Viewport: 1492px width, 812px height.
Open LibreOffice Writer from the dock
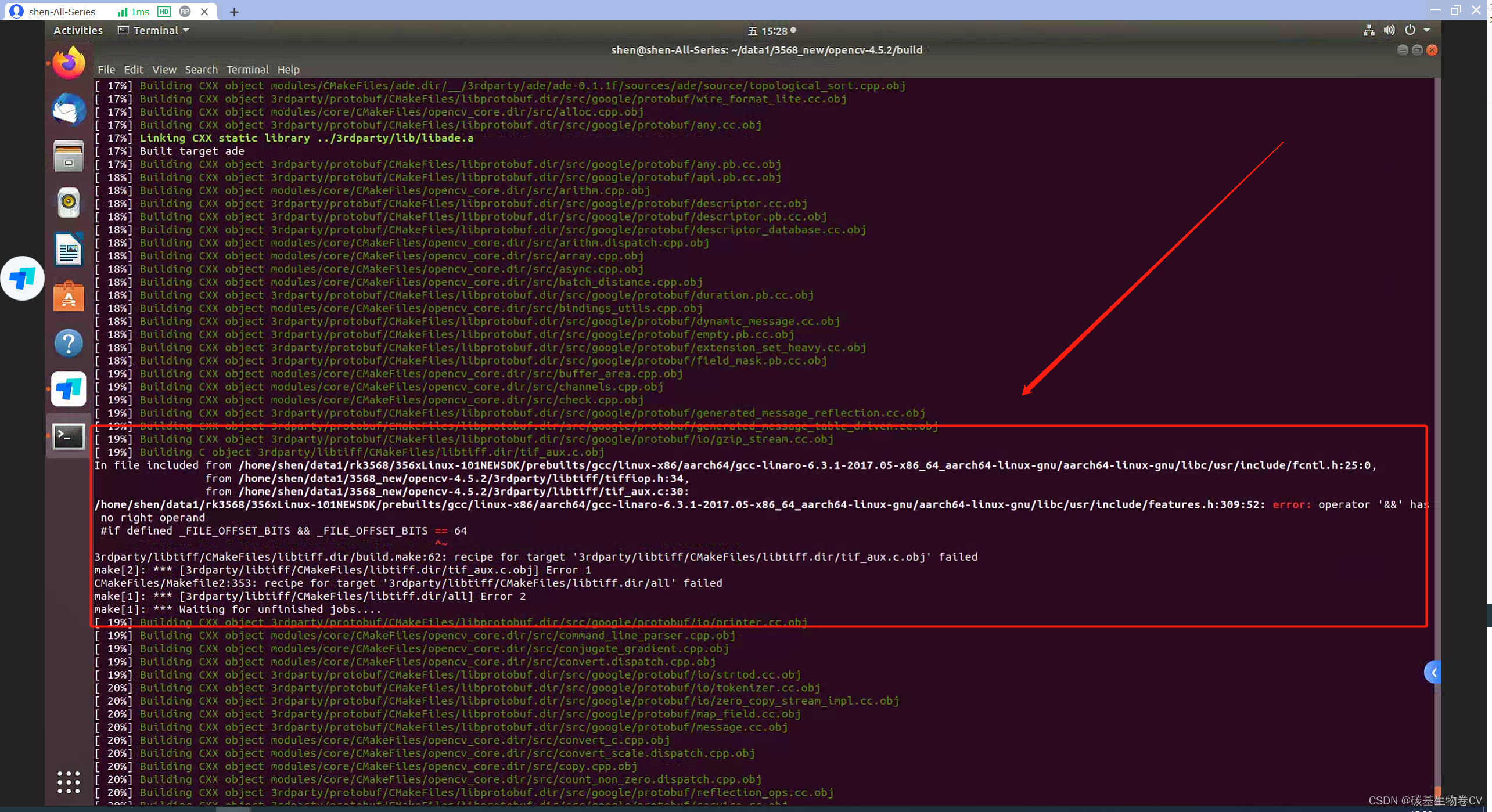(69, 250)
